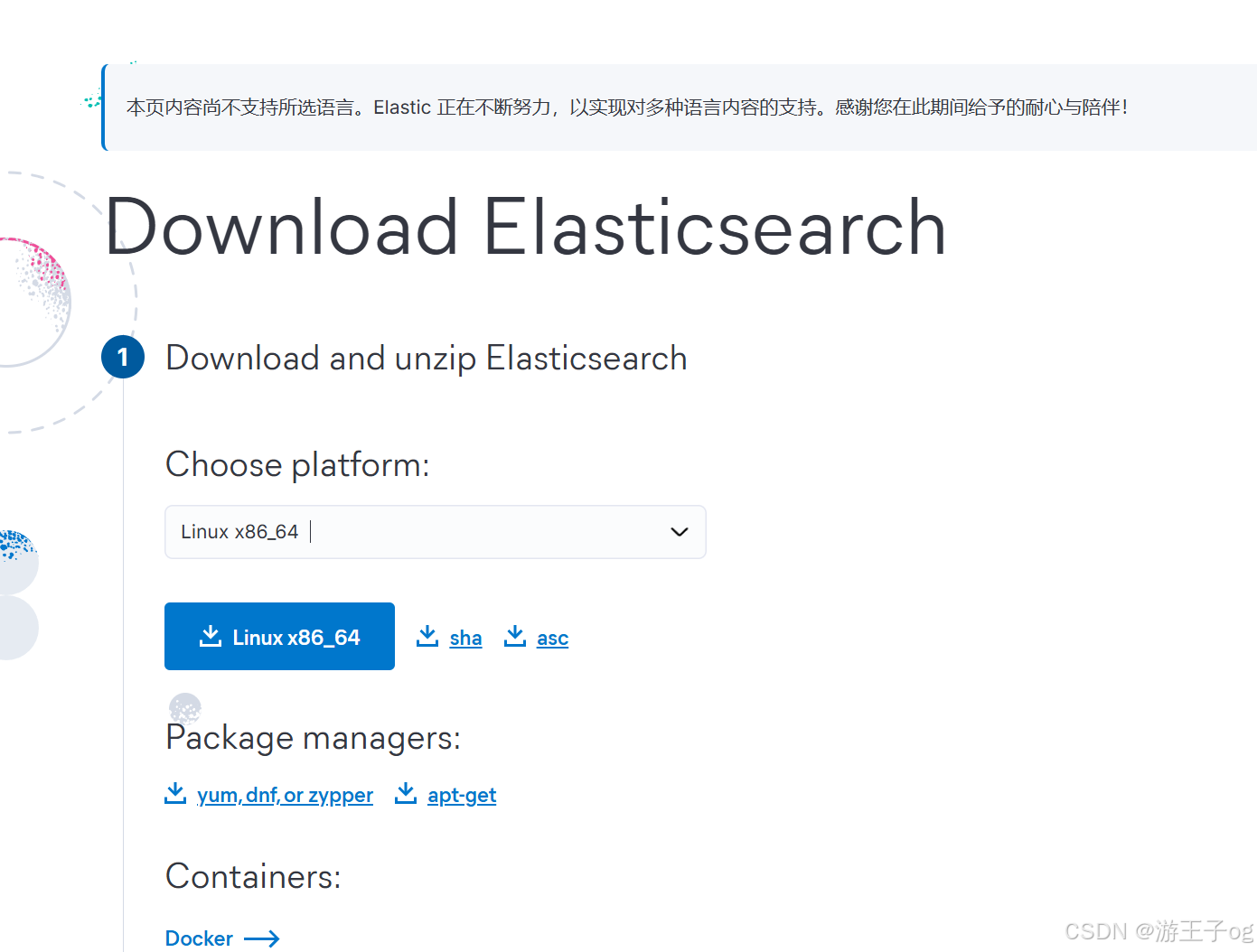This screenshot has width=1257, height=952.
Task: Click the download icon on Linux x86_64 button
Action: pos(211,636)
